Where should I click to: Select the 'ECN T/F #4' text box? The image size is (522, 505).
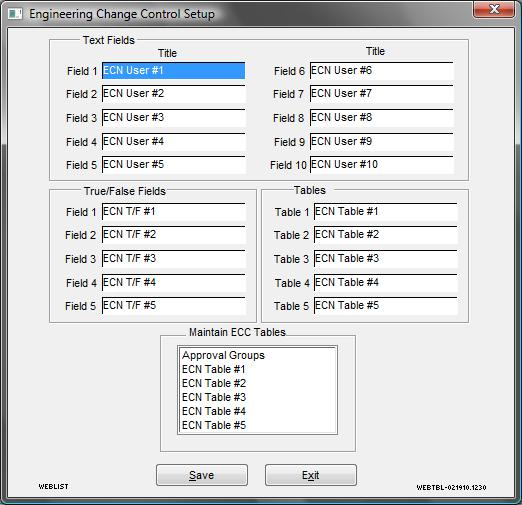coord(173,283)
